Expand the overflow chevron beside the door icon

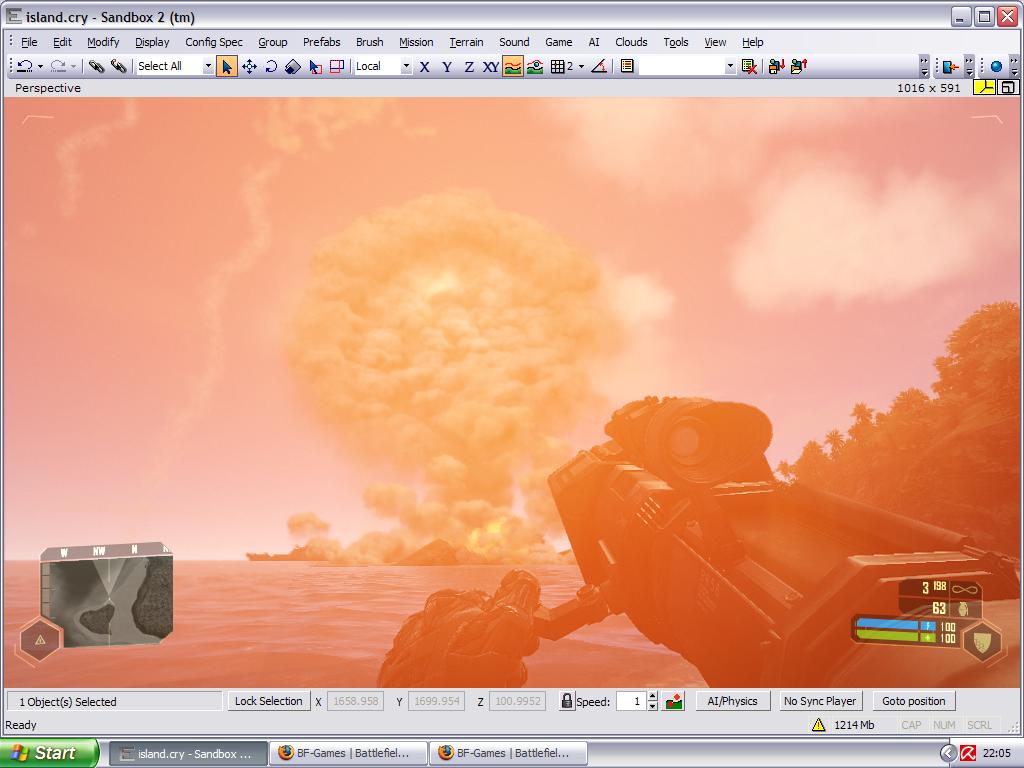point(970,66)
